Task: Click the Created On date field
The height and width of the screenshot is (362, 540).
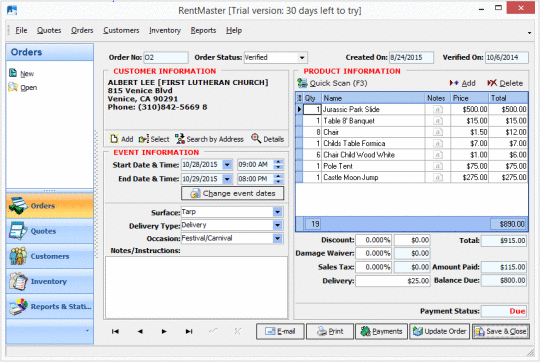Action: point(411,58)
